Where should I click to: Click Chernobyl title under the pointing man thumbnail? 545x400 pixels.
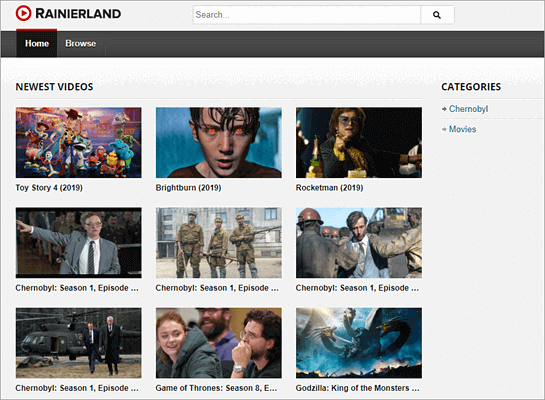point(77,288)
